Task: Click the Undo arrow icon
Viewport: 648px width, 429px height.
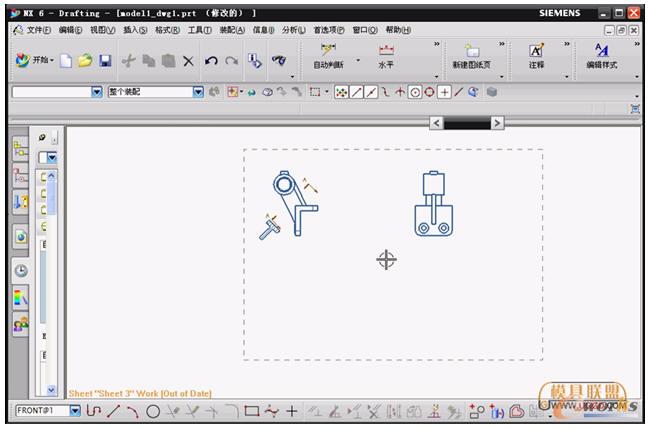Action: click(211, 61)
